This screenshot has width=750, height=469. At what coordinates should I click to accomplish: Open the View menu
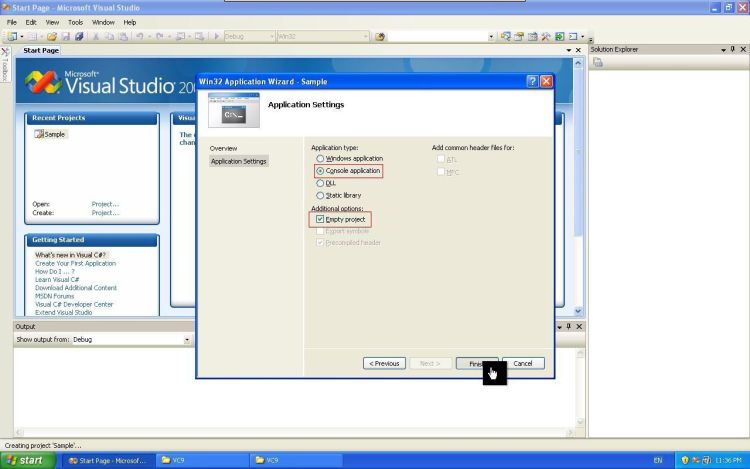pyautogui.click(x=52, y=22)
